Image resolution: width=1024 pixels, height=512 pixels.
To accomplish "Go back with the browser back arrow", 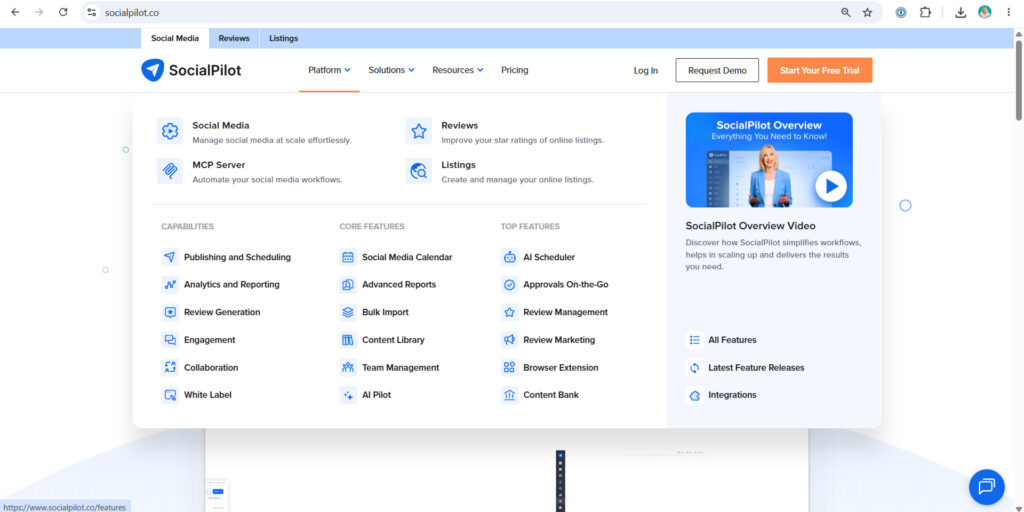I will tap(15, 12).
